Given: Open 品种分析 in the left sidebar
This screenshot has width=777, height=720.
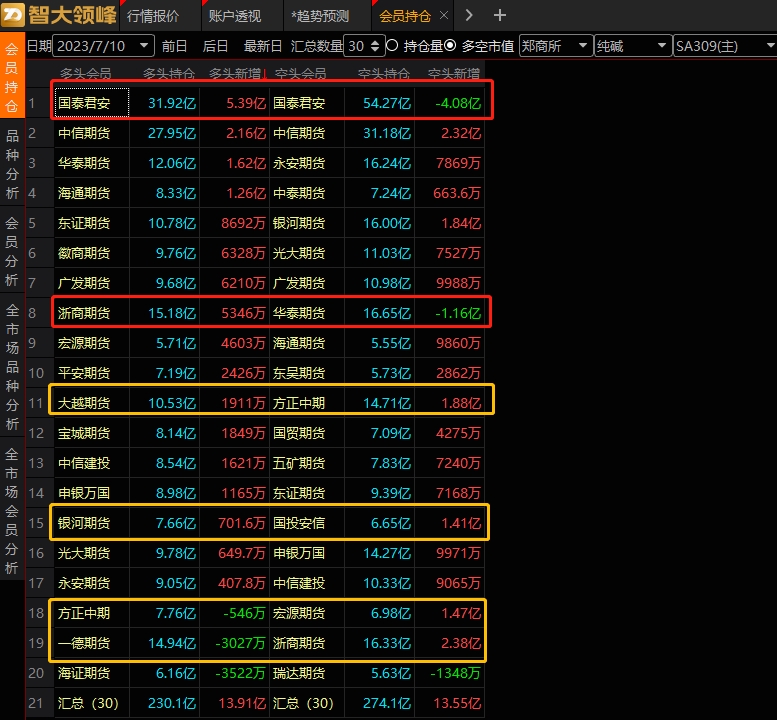Looking at the screenshot, I should point(12,164).
